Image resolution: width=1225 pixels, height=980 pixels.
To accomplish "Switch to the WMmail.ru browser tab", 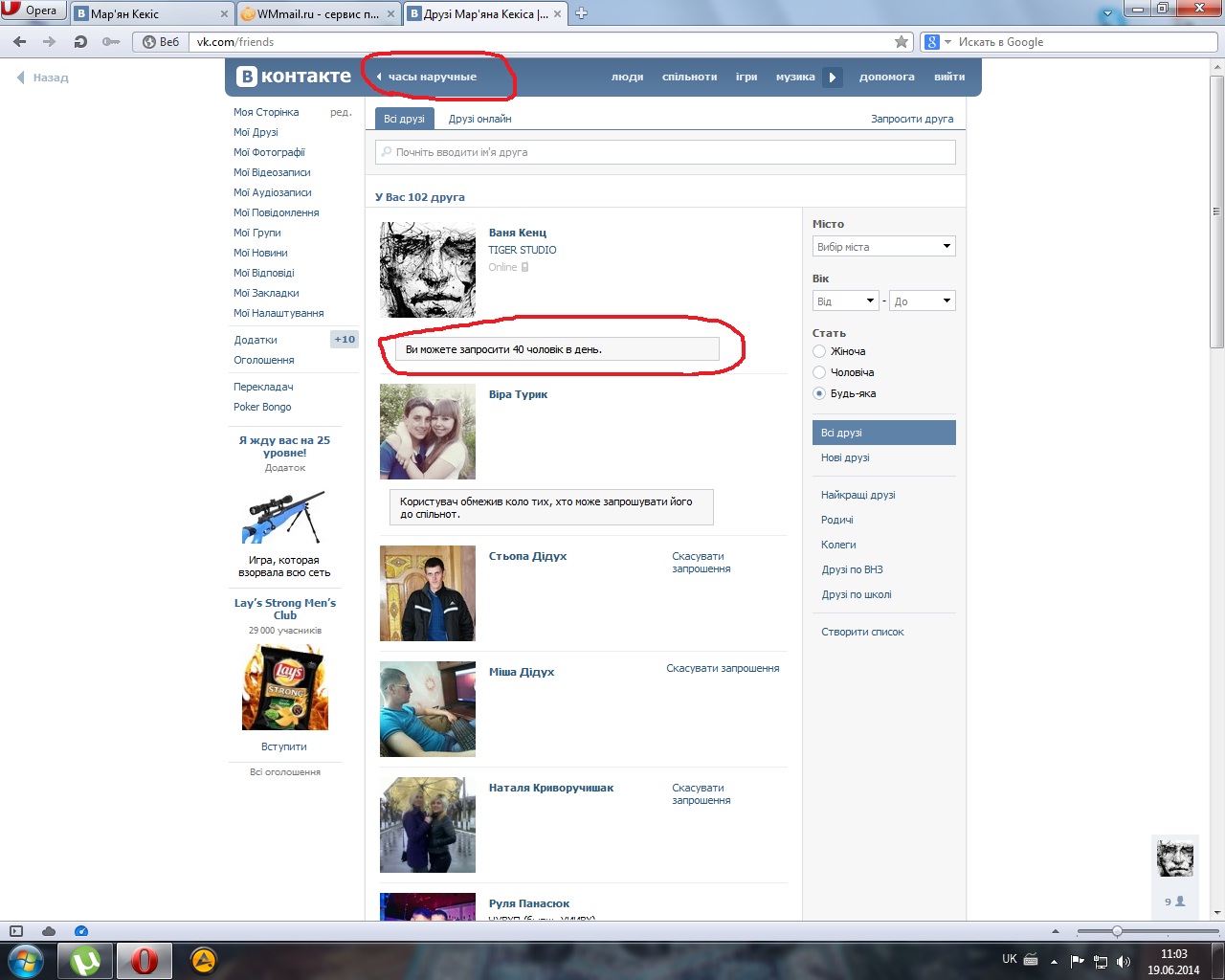I will click(x=319, y=13).
